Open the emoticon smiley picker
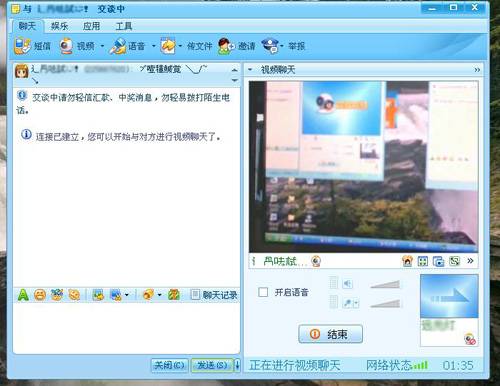500x386 pixels. click(40, 295)
